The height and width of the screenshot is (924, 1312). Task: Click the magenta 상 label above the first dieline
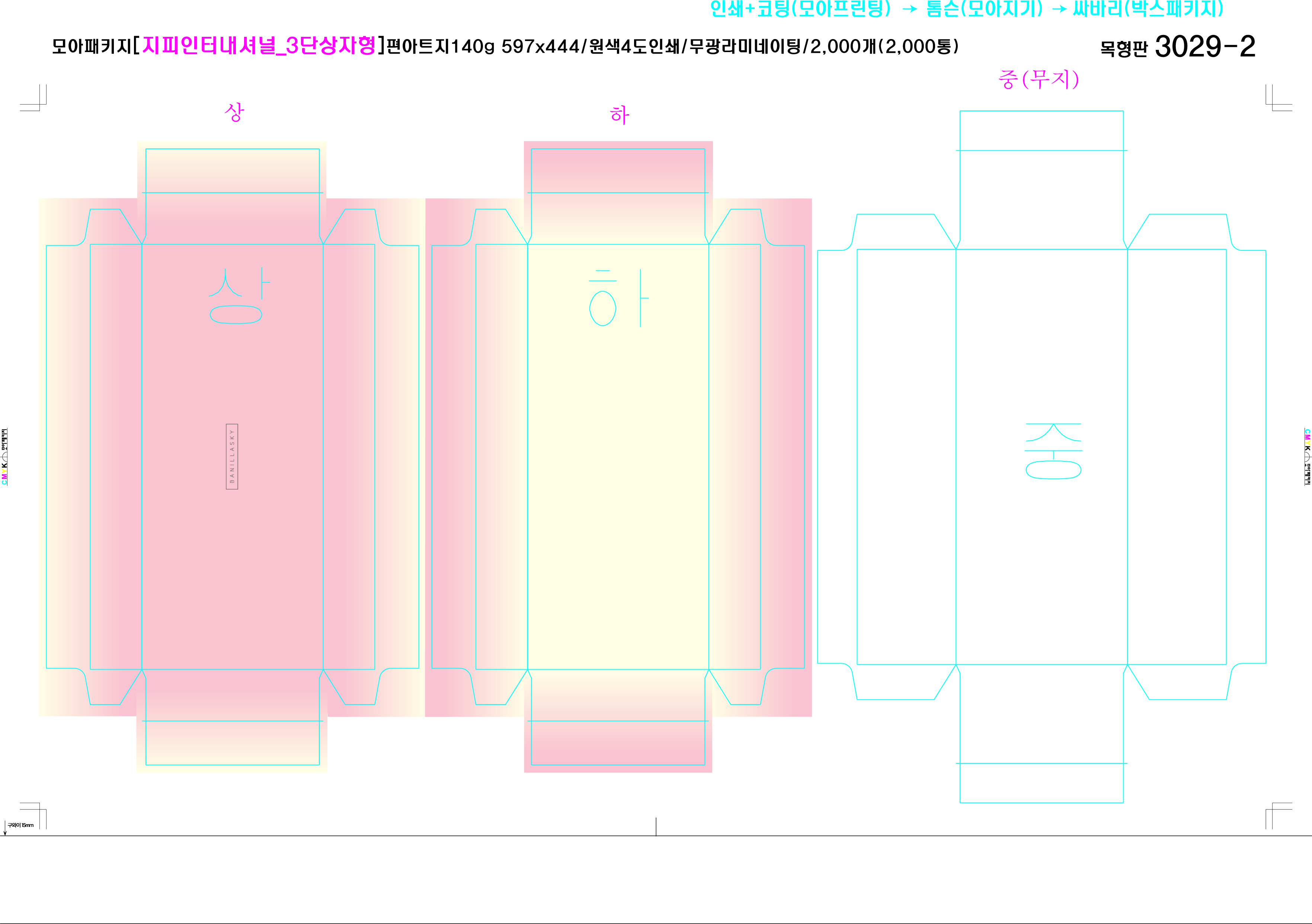pyautogui.click(x=234, y=112)
